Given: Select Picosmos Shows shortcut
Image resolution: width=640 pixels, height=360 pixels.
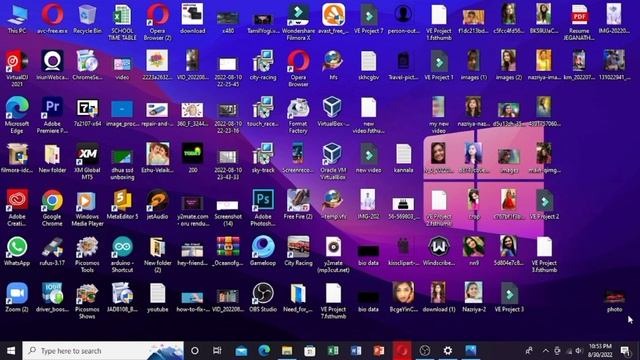Looking at the screenshot, I should 87,301.
